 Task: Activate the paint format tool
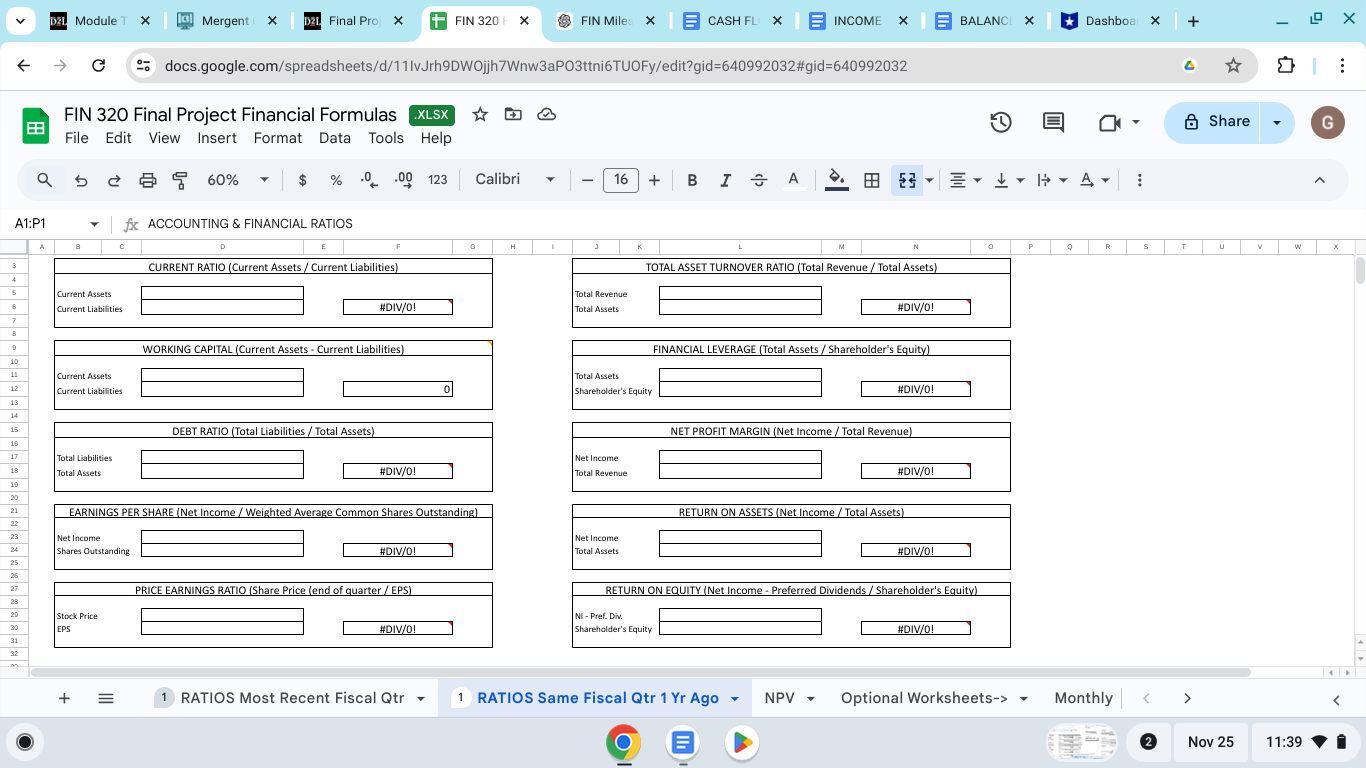point(180,180)
